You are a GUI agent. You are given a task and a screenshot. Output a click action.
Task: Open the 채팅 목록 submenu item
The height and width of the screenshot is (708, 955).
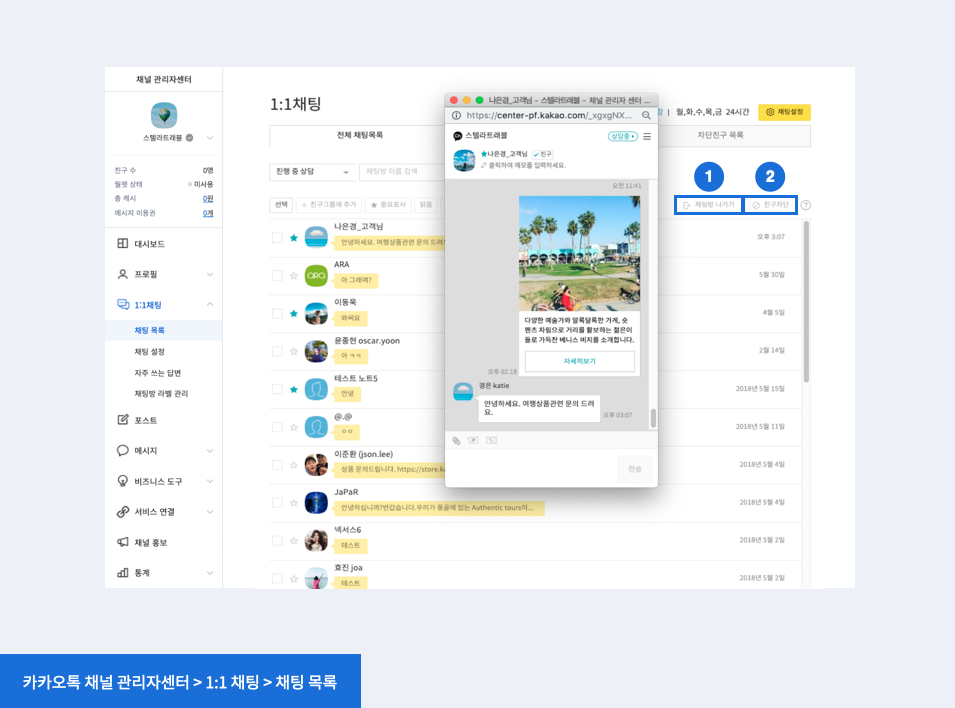[x=149, y=330]
